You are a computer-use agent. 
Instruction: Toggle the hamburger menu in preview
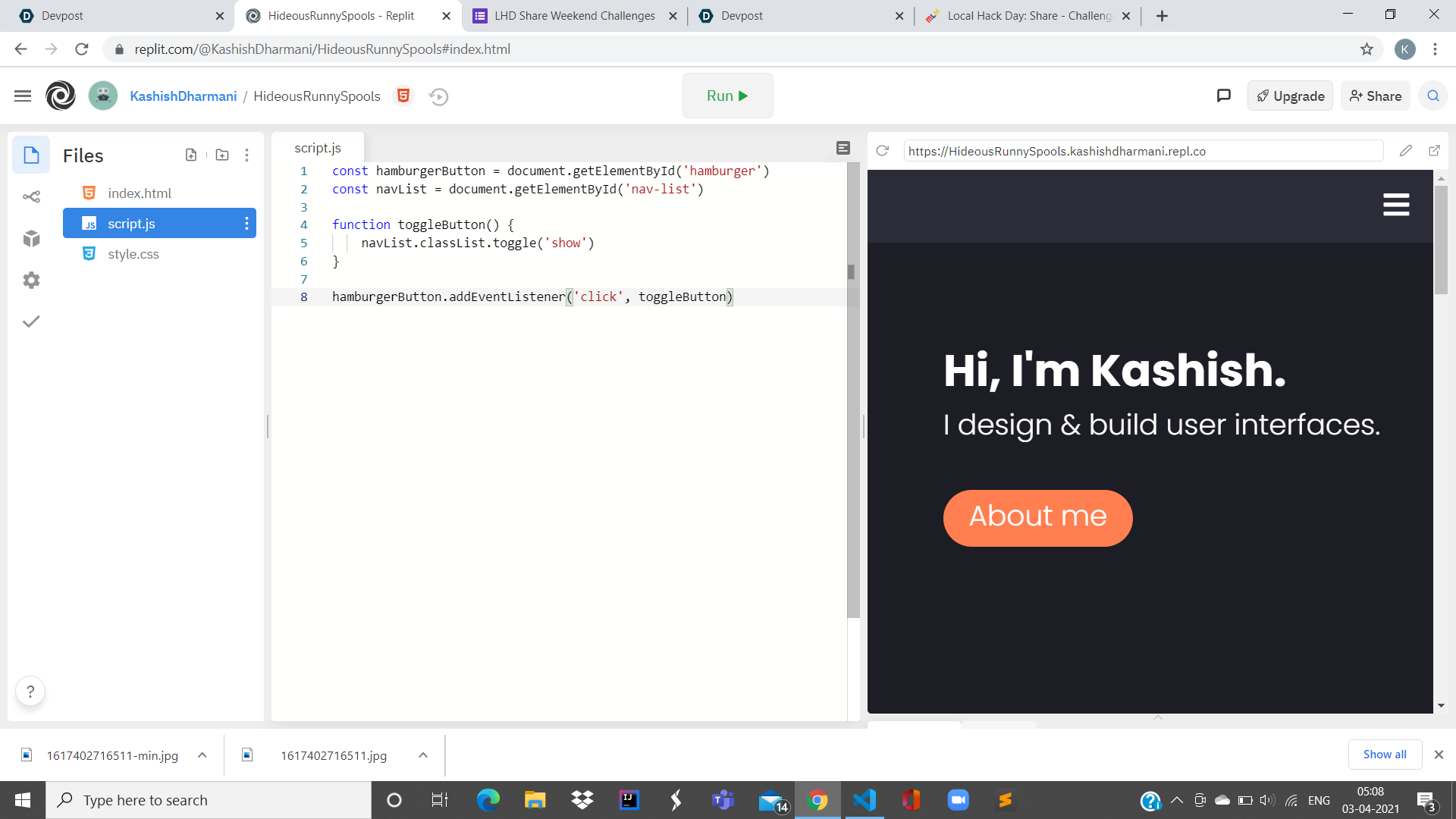point(1395,205)
